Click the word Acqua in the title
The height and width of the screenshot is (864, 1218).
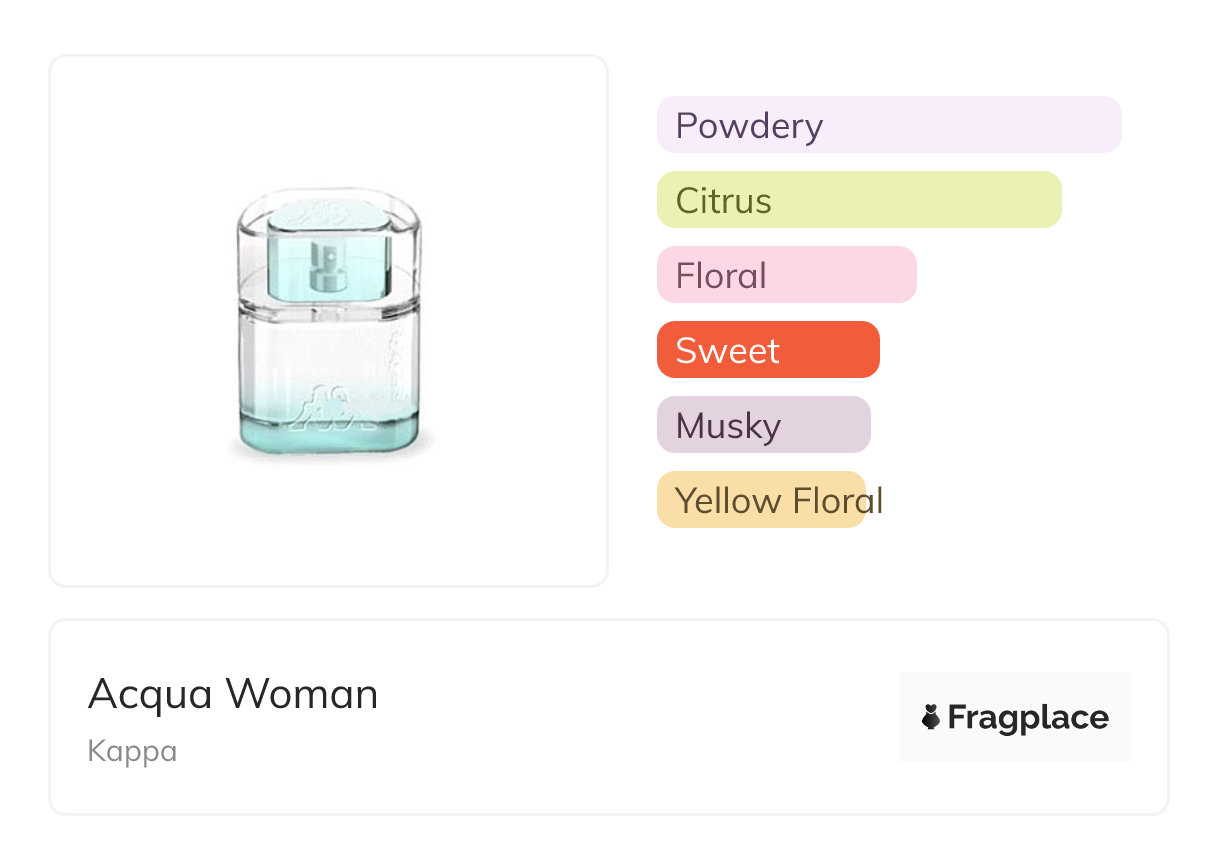148,695
